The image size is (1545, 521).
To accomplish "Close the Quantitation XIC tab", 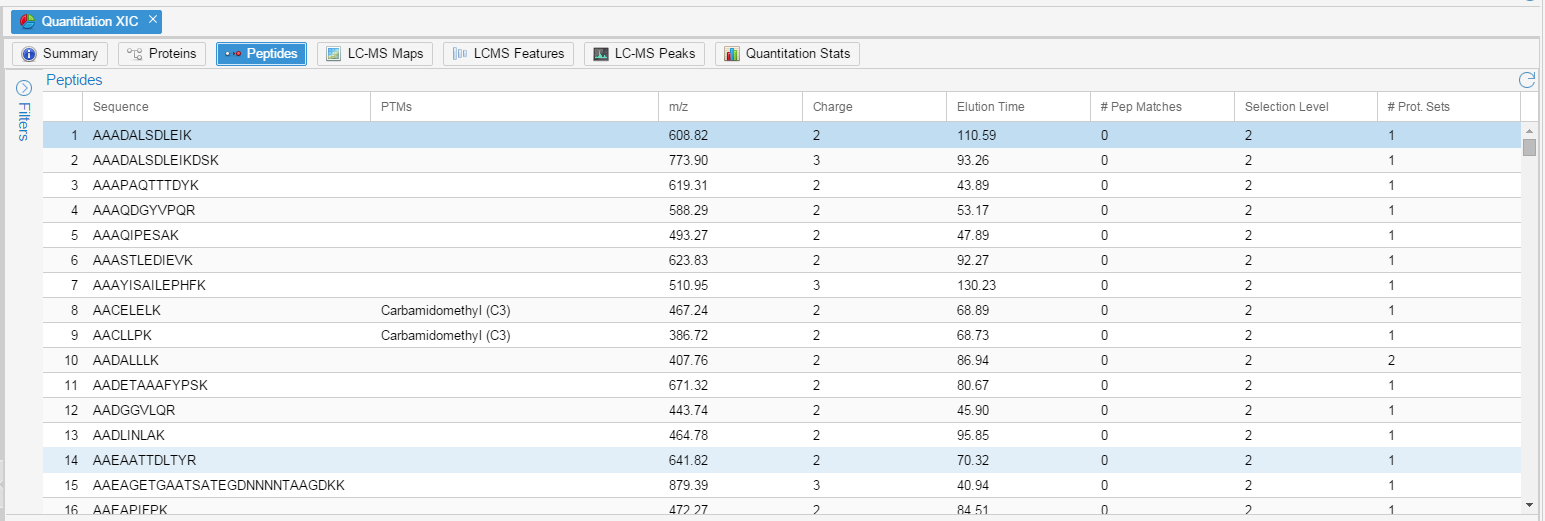I will click(x=152, y=20).
